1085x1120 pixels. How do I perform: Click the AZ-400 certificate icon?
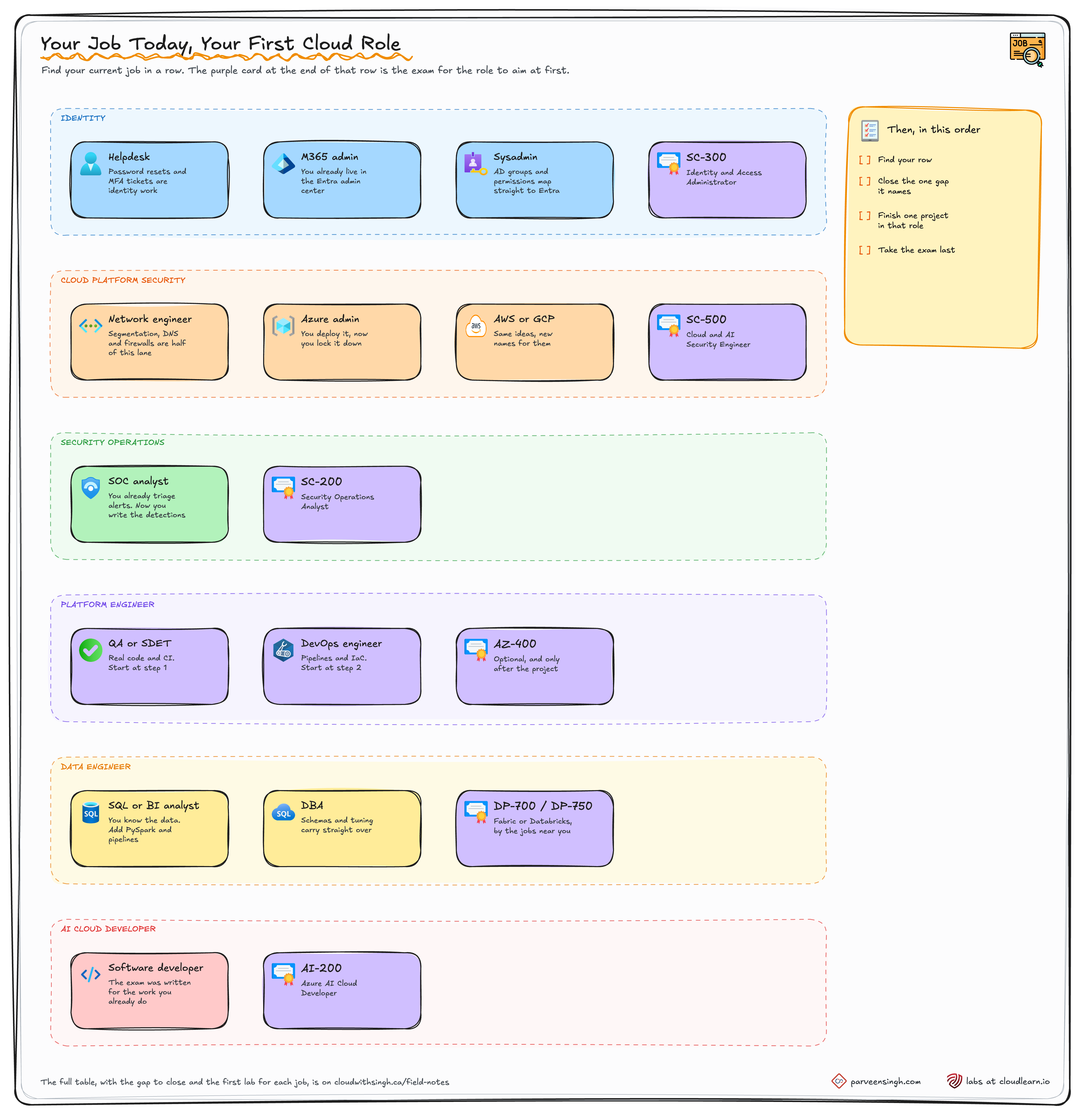[476, 650]
